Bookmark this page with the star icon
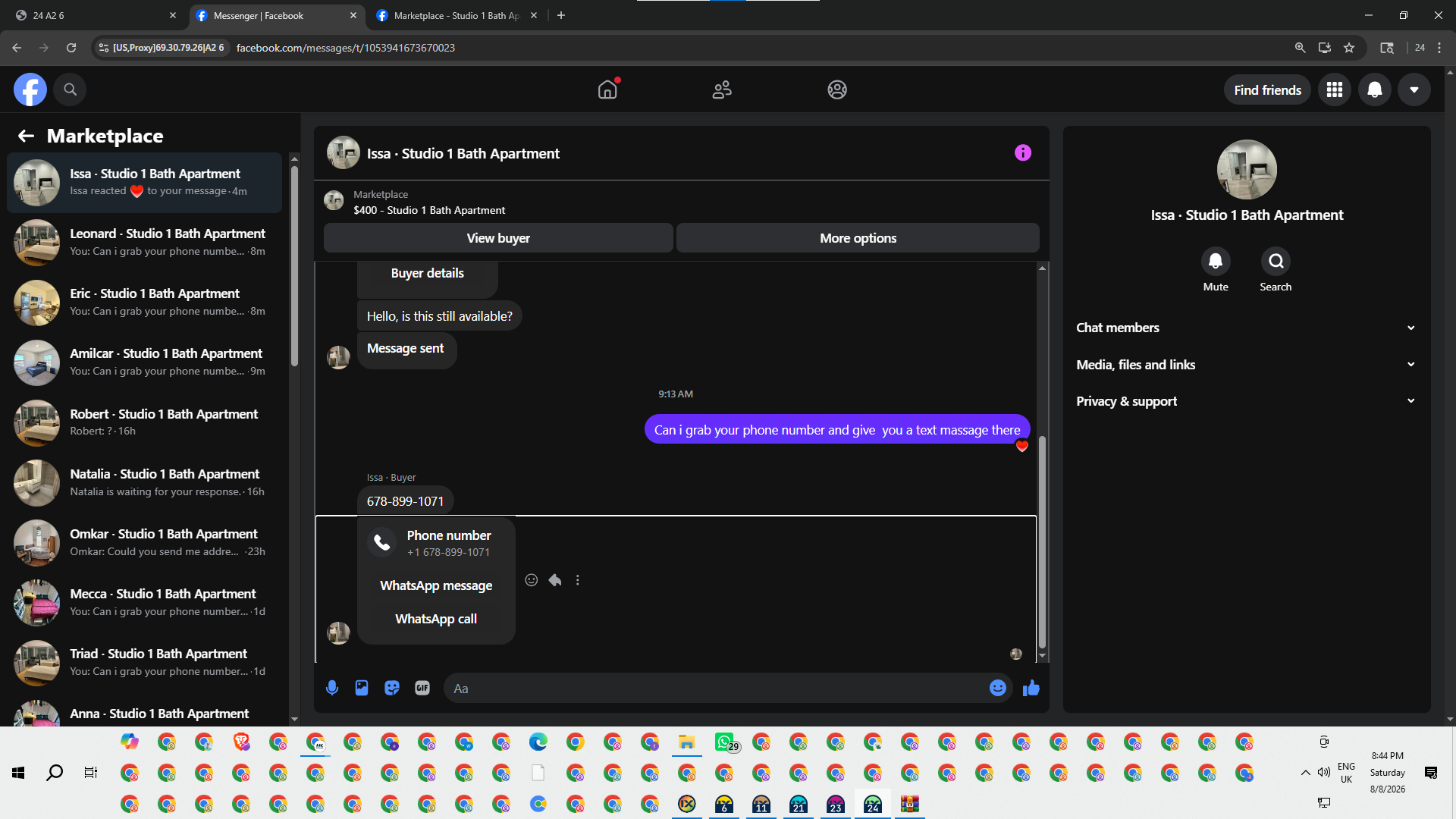Image resolution: width=1456 pixels, height=819 pixels. (x=1349, y=48)
